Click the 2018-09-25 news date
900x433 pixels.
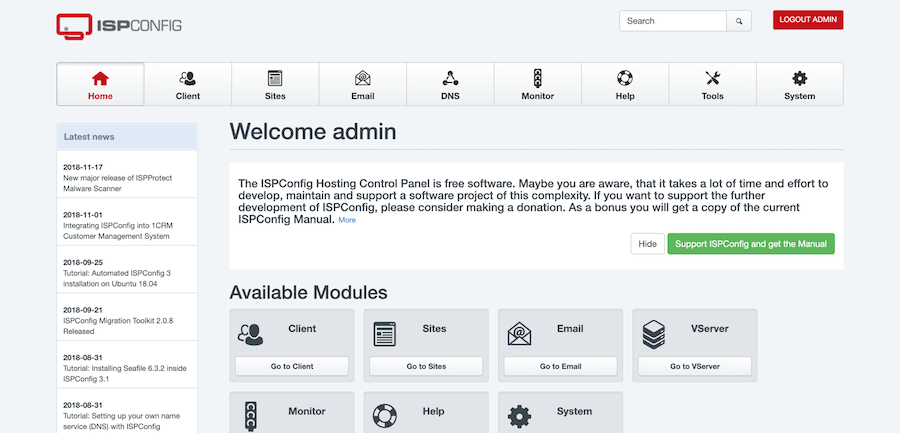[83, 262]
